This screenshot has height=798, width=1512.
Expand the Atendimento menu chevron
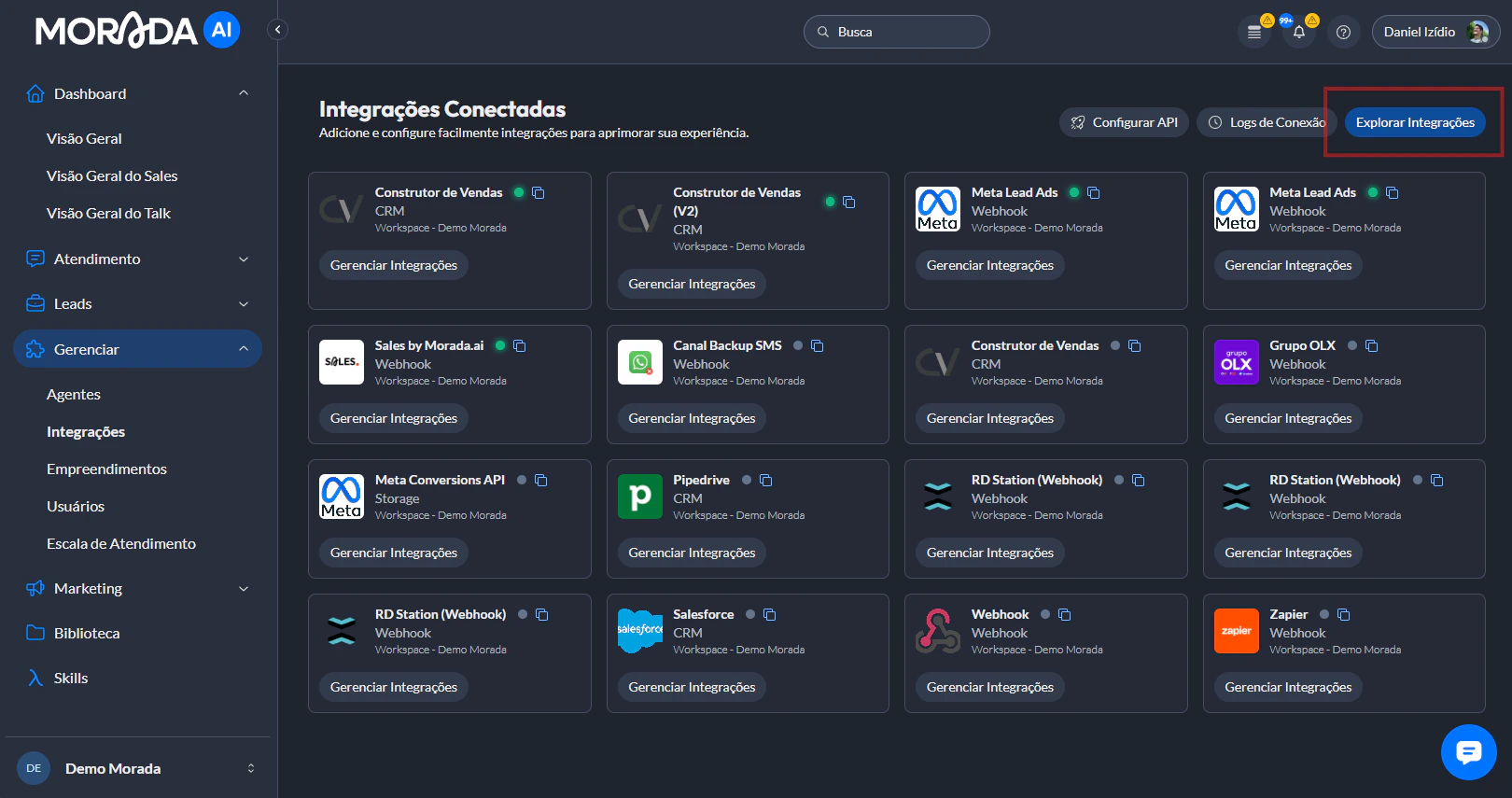click(x=244, y=259)
